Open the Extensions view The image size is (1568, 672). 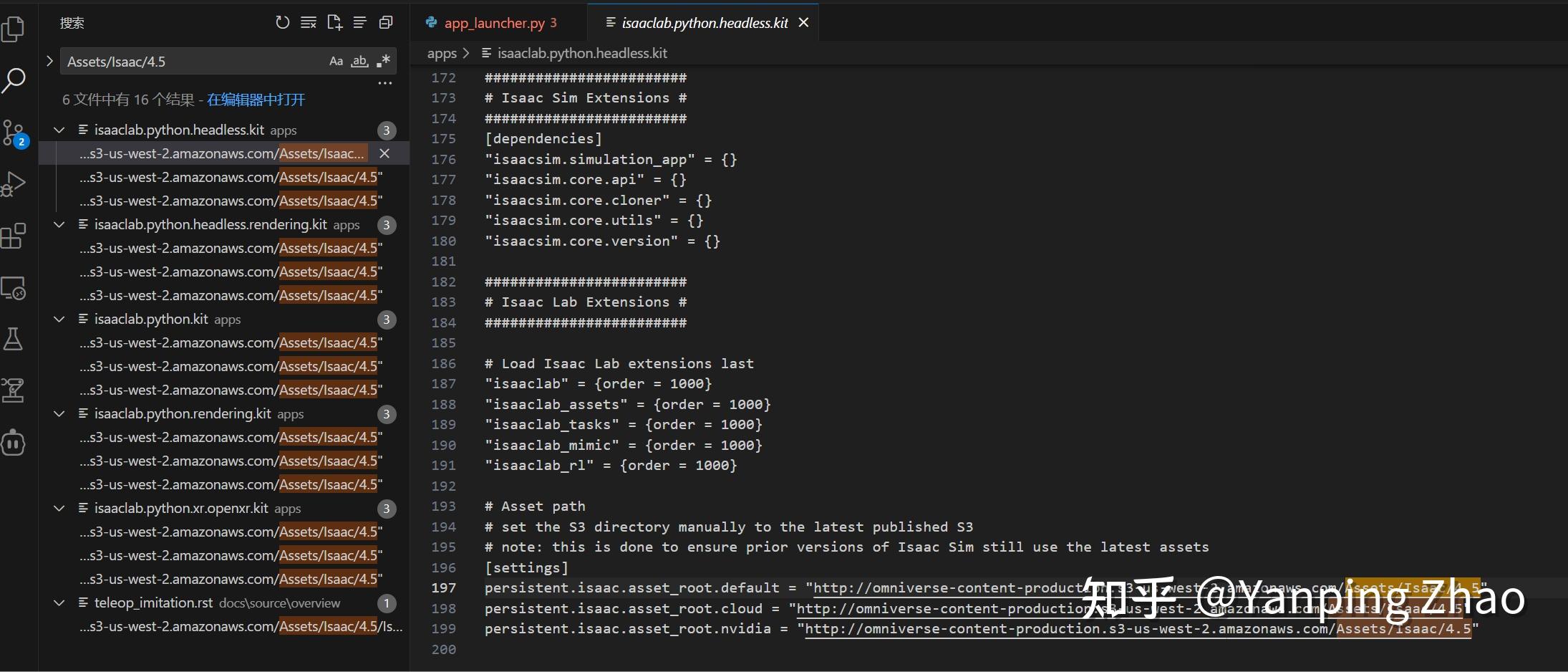click(x=14, y=235)
